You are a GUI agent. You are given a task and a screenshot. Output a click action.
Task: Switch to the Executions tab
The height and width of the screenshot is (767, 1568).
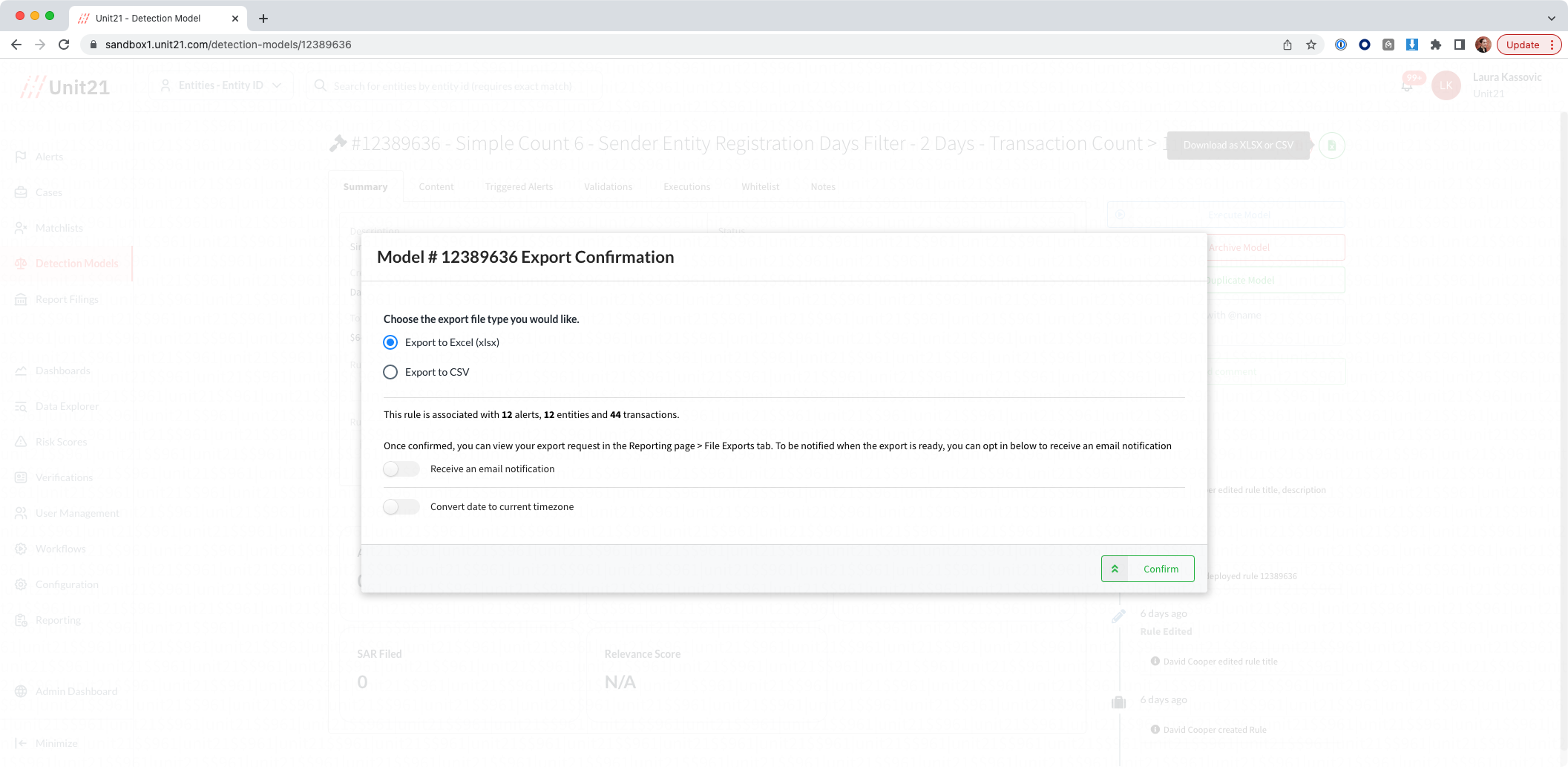(687, 186)
